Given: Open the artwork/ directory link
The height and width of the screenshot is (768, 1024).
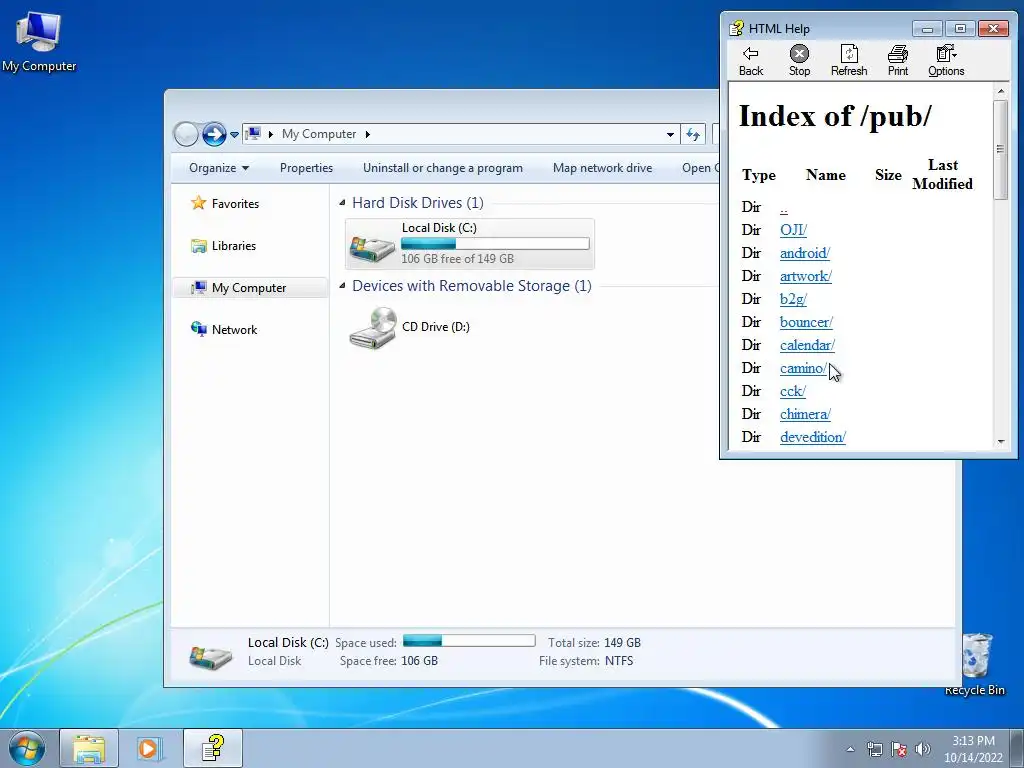Looking at the screenshot, I should (806, 276).
